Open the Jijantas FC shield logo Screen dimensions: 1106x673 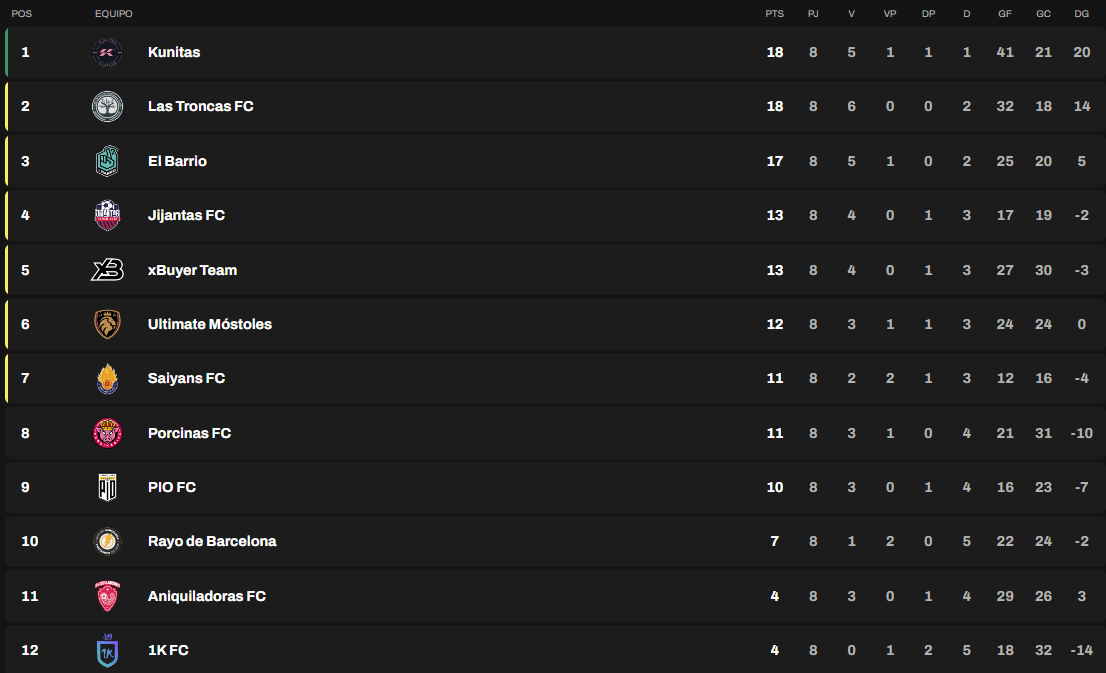107,215
